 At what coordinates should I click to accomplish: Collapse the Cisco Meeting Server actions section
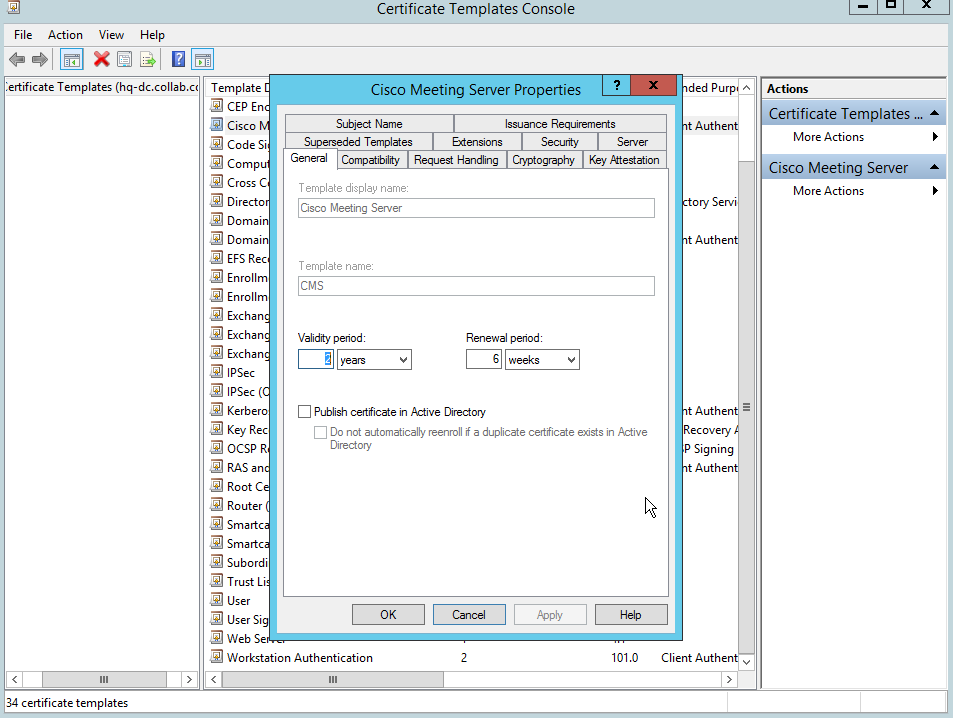click(934, 167)
